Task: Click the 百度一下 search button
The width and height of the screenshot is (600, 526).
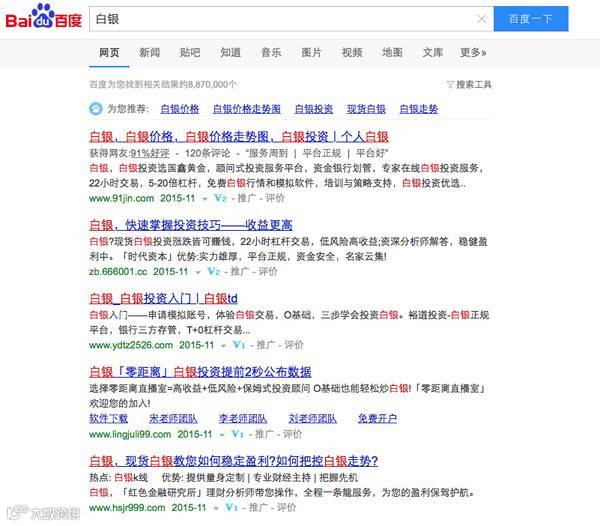Action: pos(531,19)
